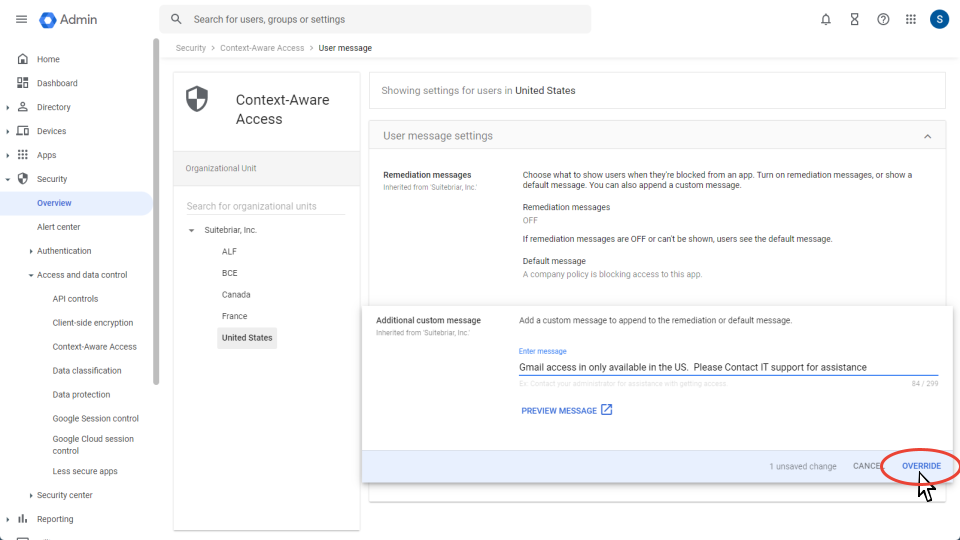Click the account avatar S

[939, 19]
